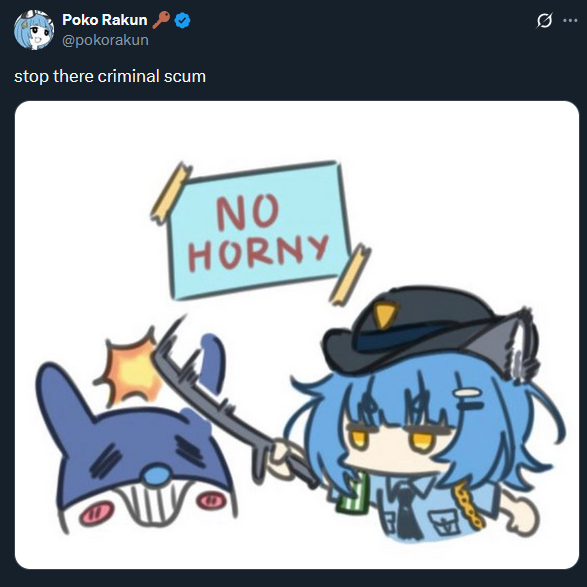The width and height of the screenshot is (587, 587).
Task: Click the key emoji beside Poko Rakun
Action: click(x=161, y=20)
